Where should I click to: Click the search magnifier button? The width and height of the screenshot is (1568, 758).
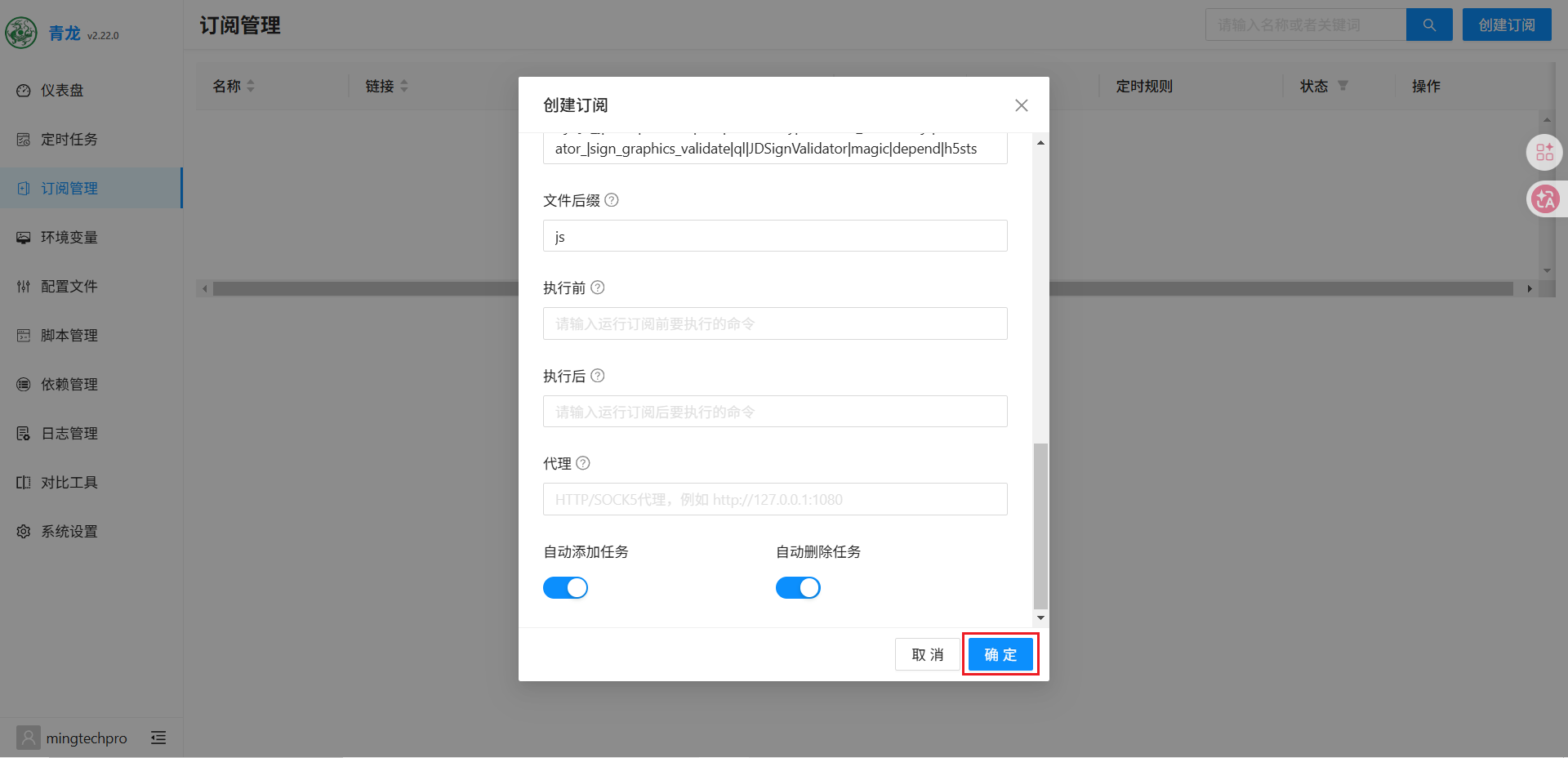(1429, 25)
